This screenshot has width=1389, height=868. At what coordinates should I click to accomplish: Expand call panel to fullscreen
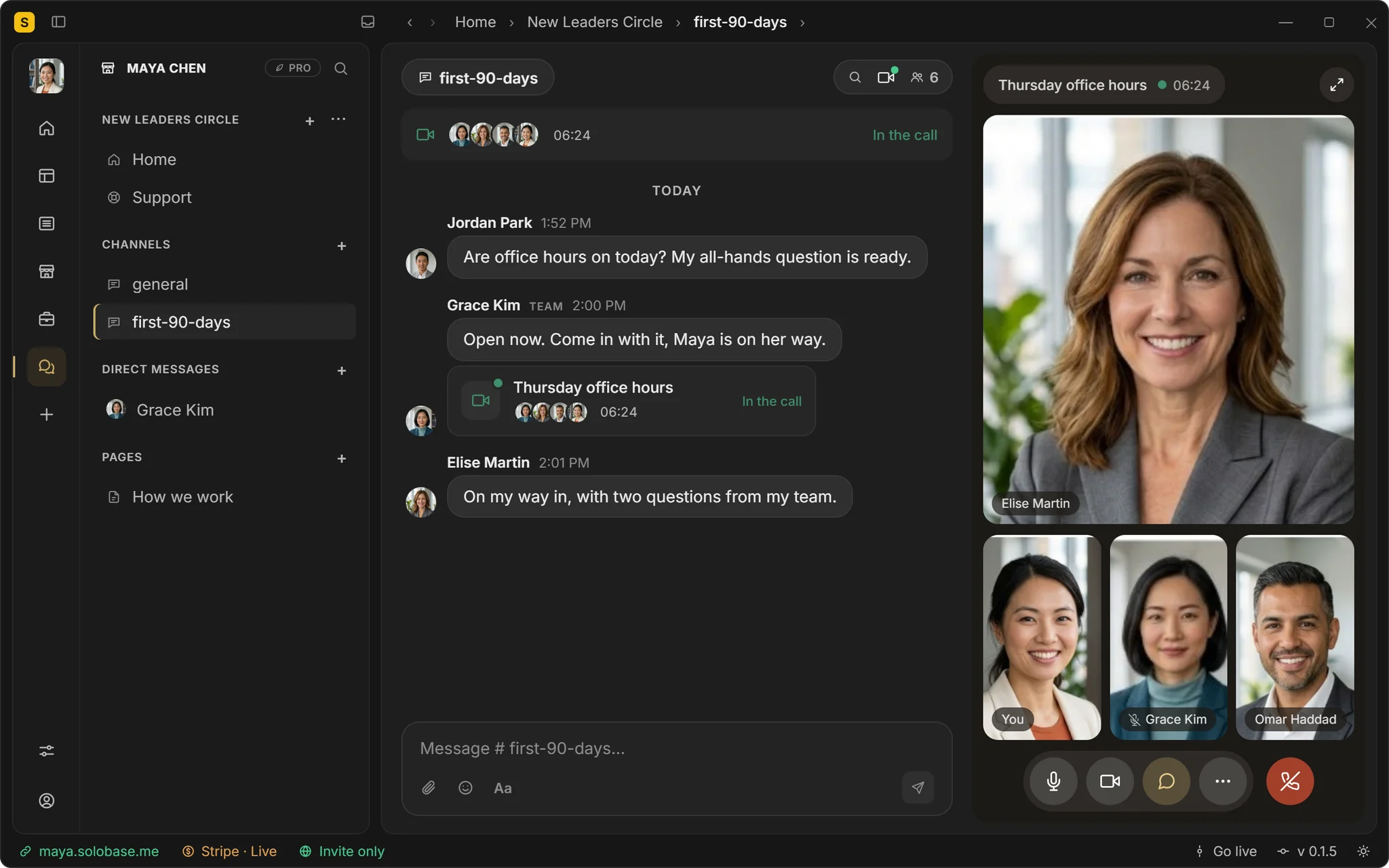(x=1336, y=85)
